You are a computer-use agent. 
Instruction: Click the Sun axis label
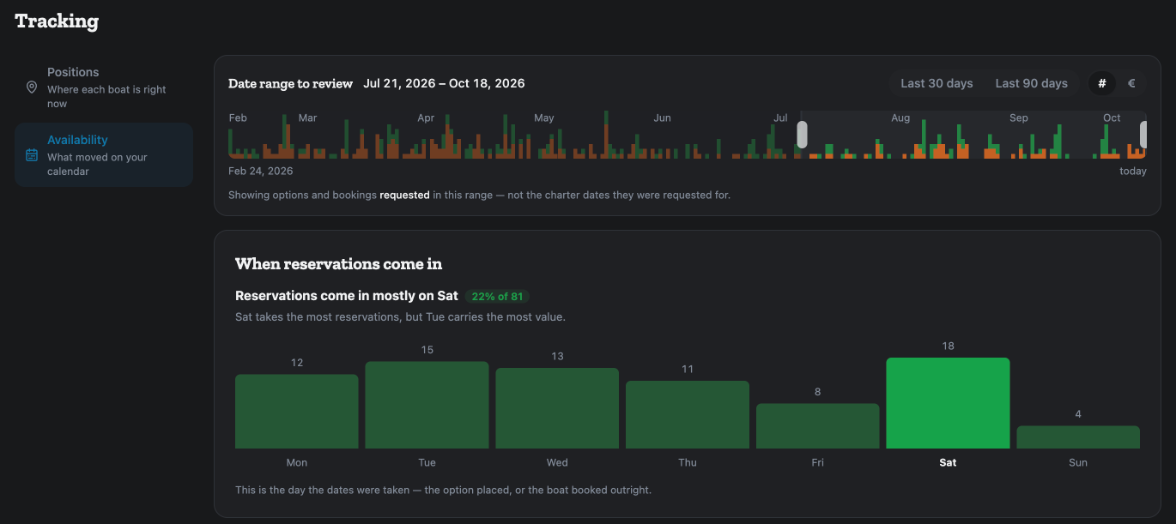click(1078, 463)
